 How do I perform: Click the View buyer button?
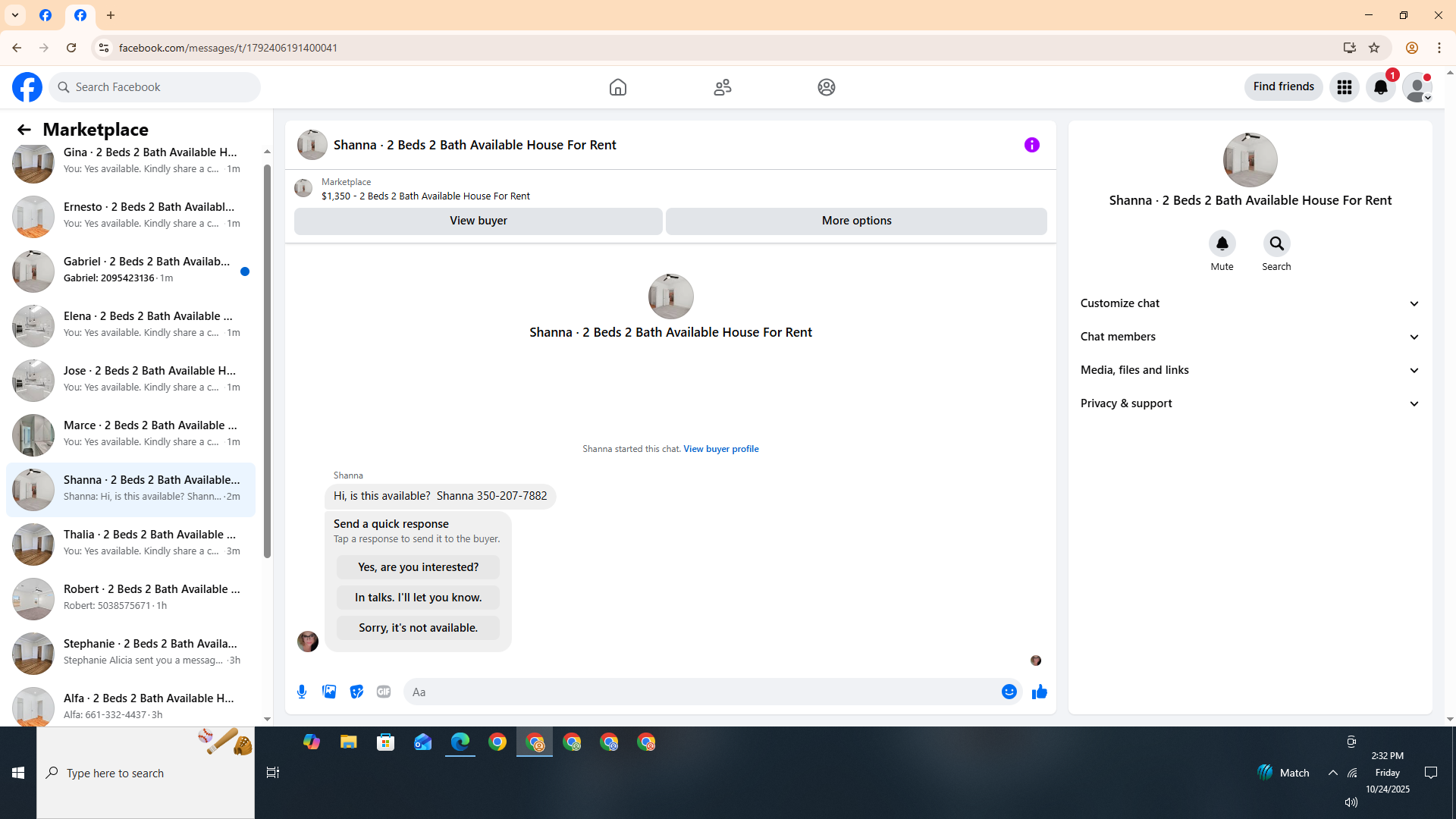click(479, 221)
